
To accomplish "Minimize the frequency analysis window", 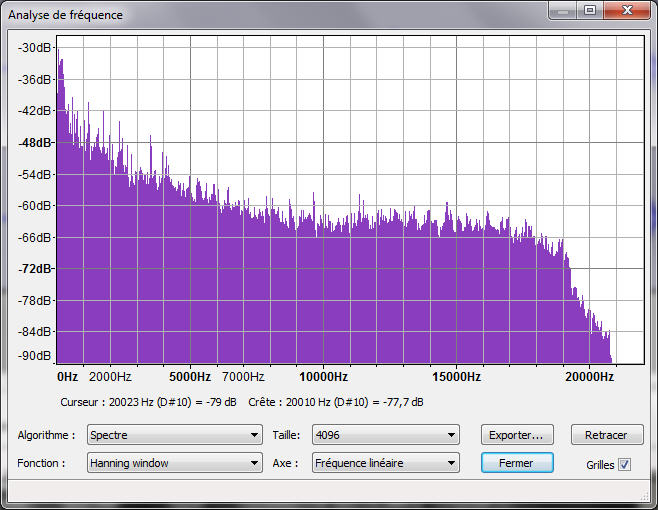I will [563, 11].
